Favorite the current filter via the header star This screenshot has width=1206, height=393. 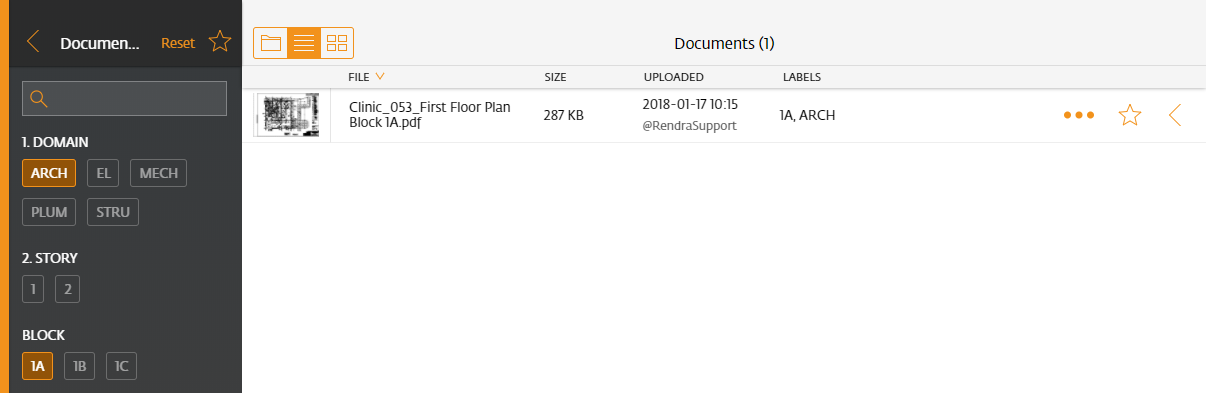[x=220, y=42]
